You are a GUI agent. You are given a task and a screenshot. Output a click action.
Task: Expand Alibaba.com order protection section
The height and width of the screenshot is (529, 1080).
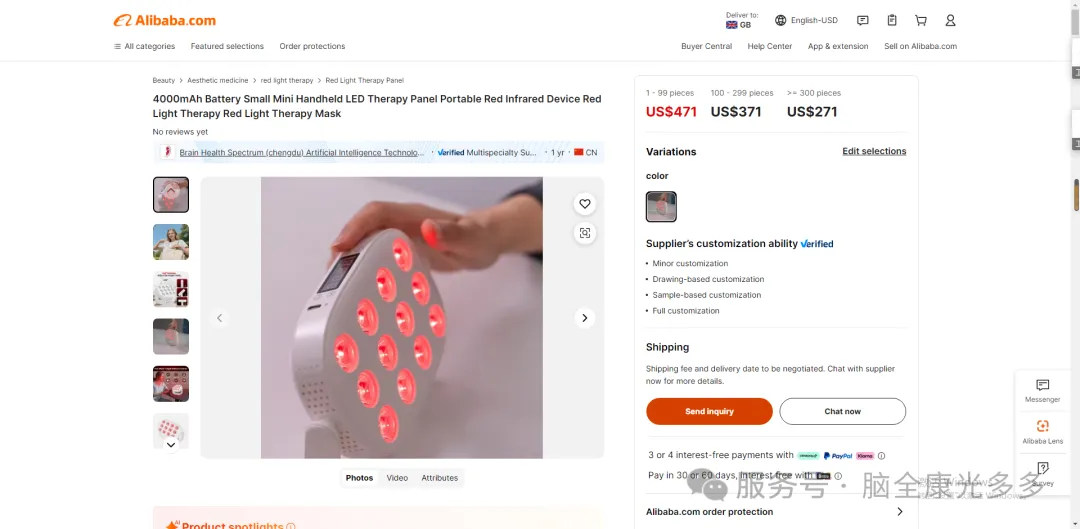click(776, 512)
